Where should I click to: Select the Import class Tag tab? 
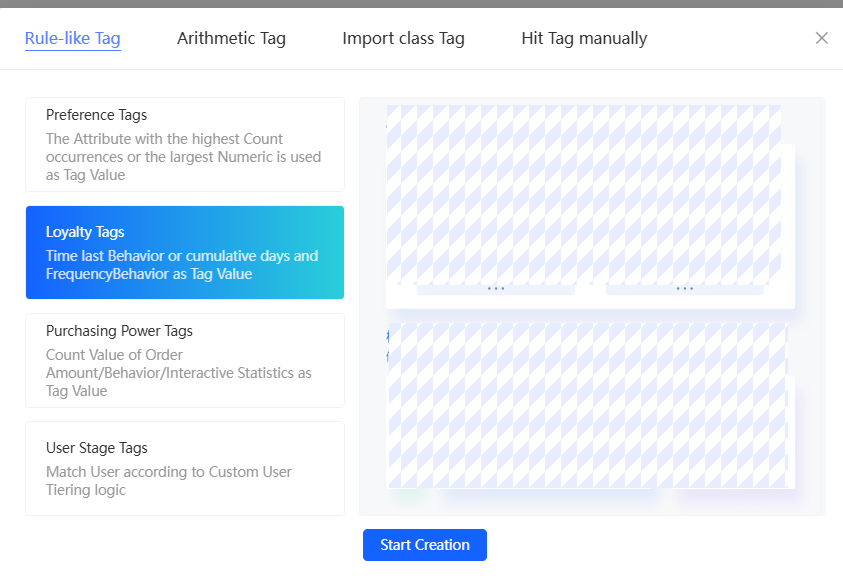pos(403,38)
